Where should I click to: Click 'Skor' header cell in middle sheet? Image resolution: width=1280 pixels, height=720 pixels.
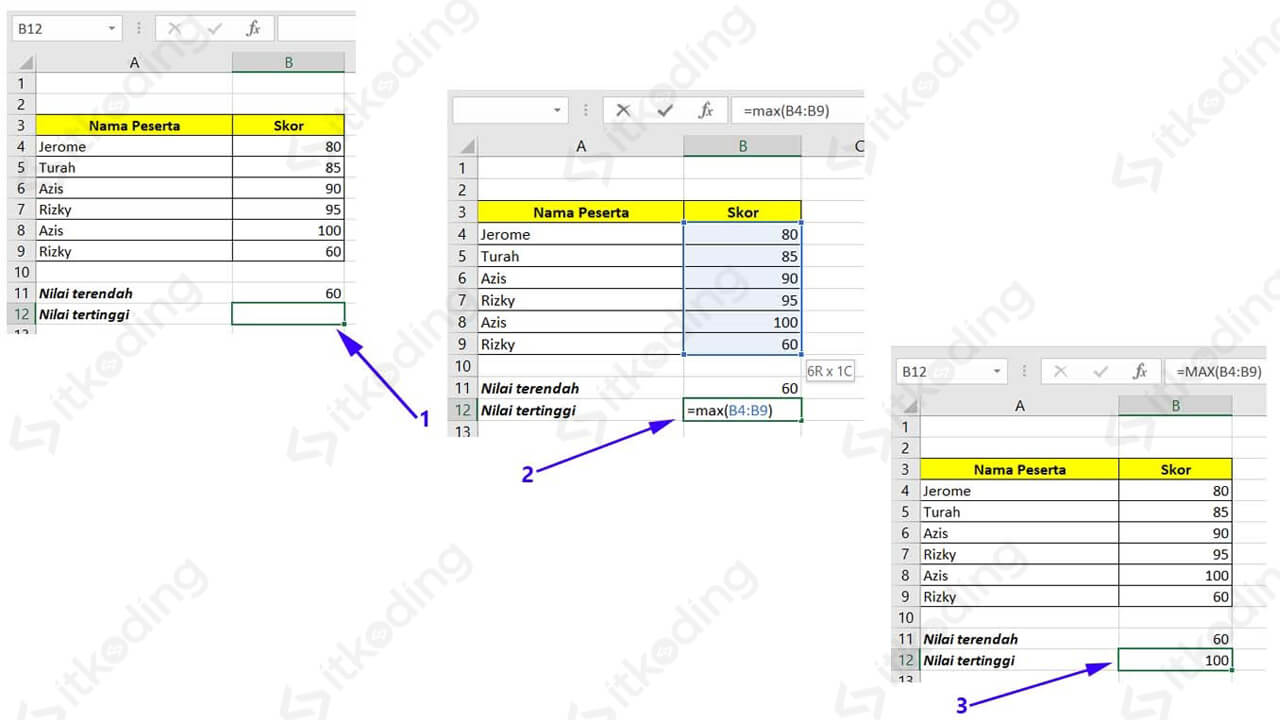743,212
